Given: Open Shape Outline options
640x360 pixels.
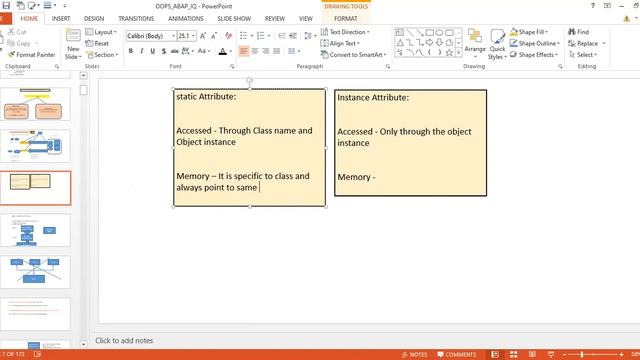Looking at the screenshot, I should (535, 43).
